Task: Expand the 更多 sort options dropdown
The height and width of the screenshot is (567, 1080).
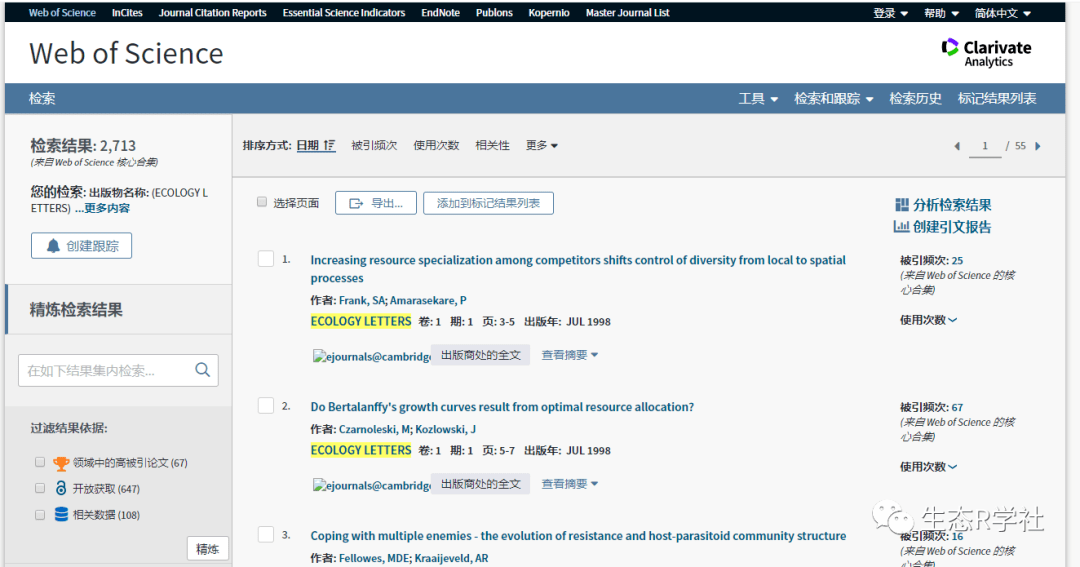Action: 542,146
